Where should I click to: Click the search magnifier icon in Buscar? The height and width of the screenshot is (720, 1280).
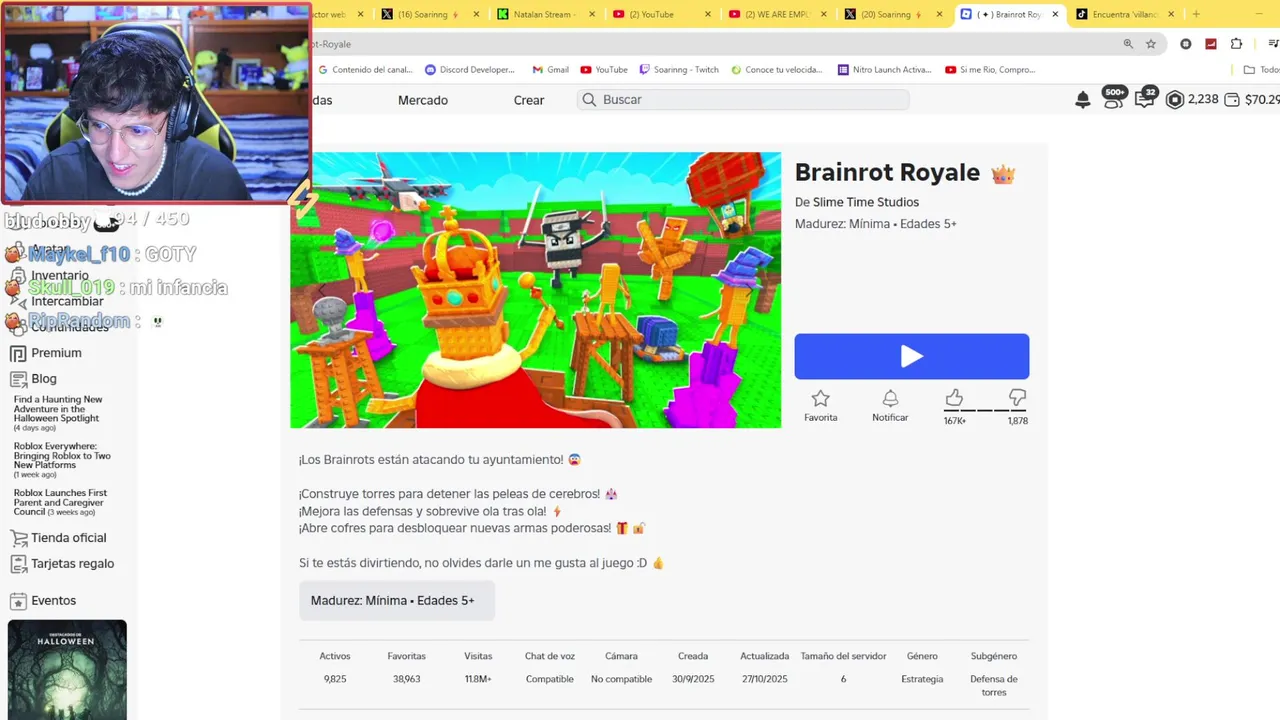click(x=589, y=100)
